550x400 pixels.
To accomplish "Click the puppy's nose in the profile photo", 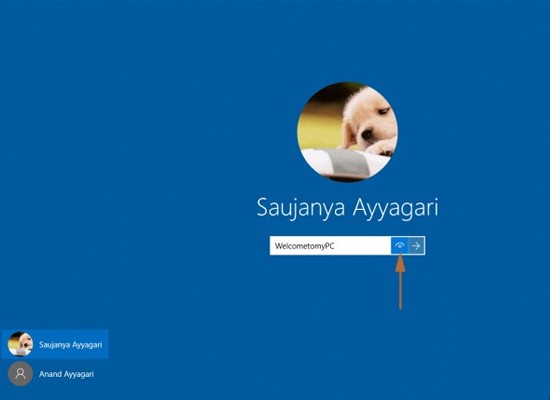I will 367,134.
